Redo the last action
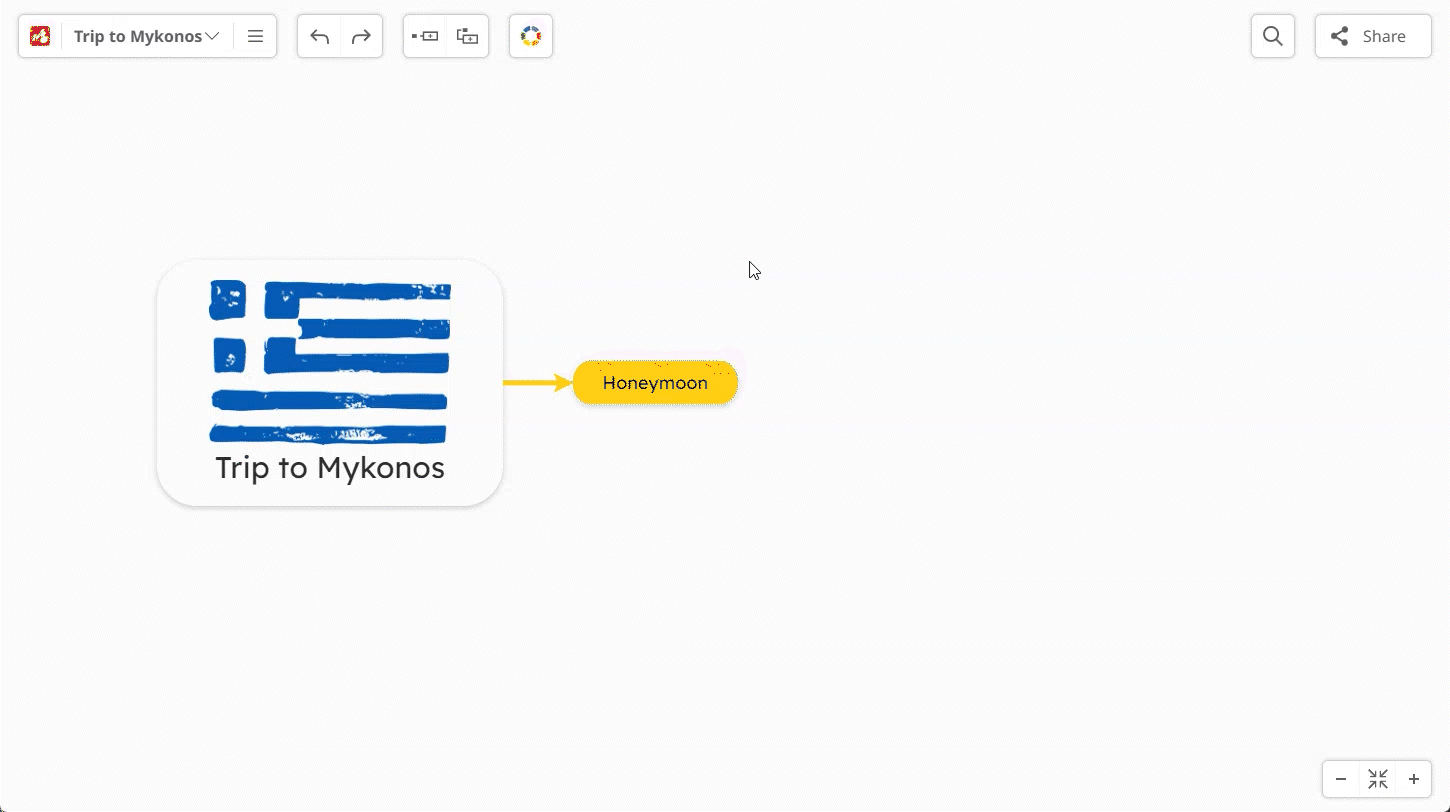The image size is (1450, 812). (x=361, y=36)
